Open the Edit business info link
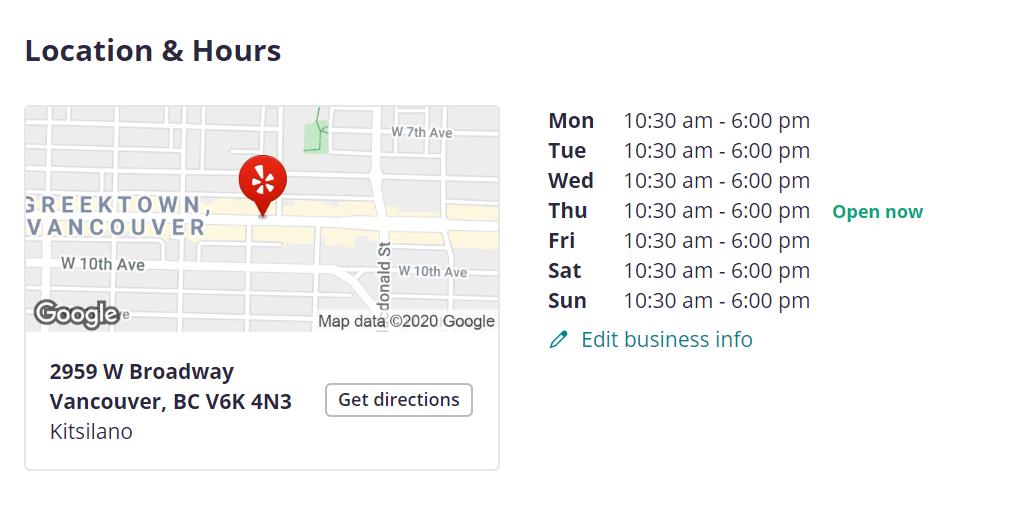The height and width of the screenshot is (509, 1028). click(666, 340)
